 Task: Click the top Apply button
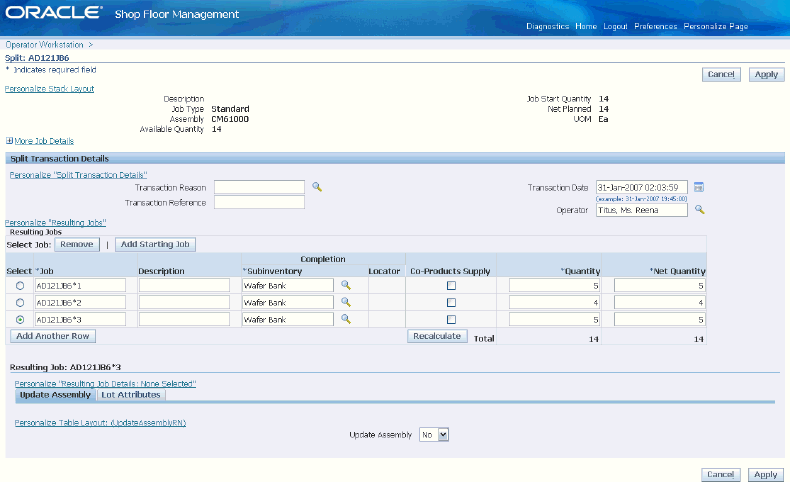point(766,75)
